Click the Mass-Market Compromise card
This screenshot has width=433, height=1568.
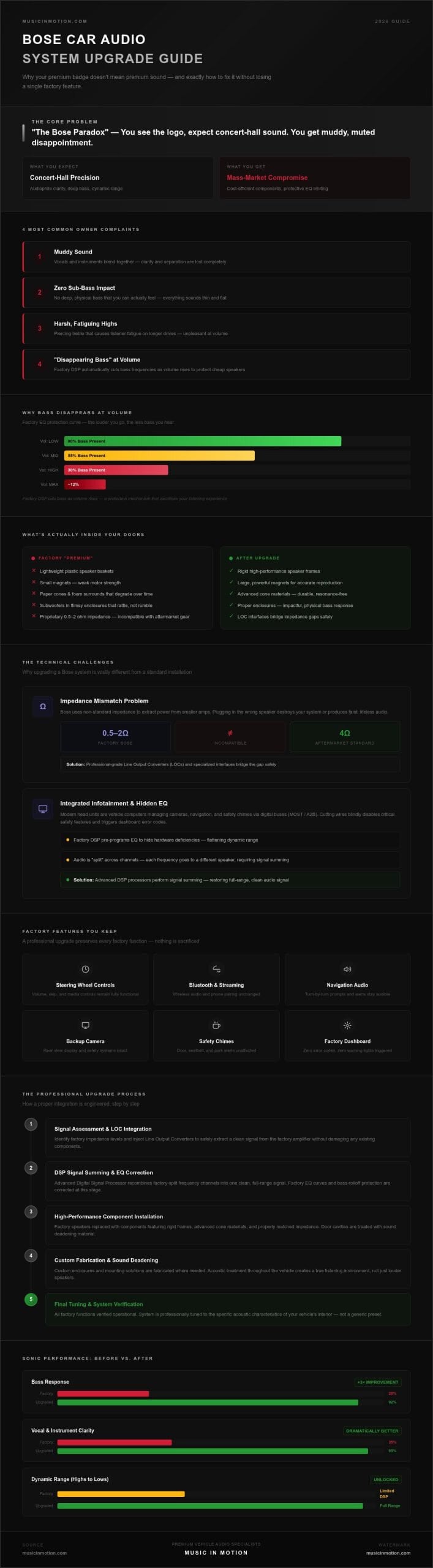tap(315, 178)
